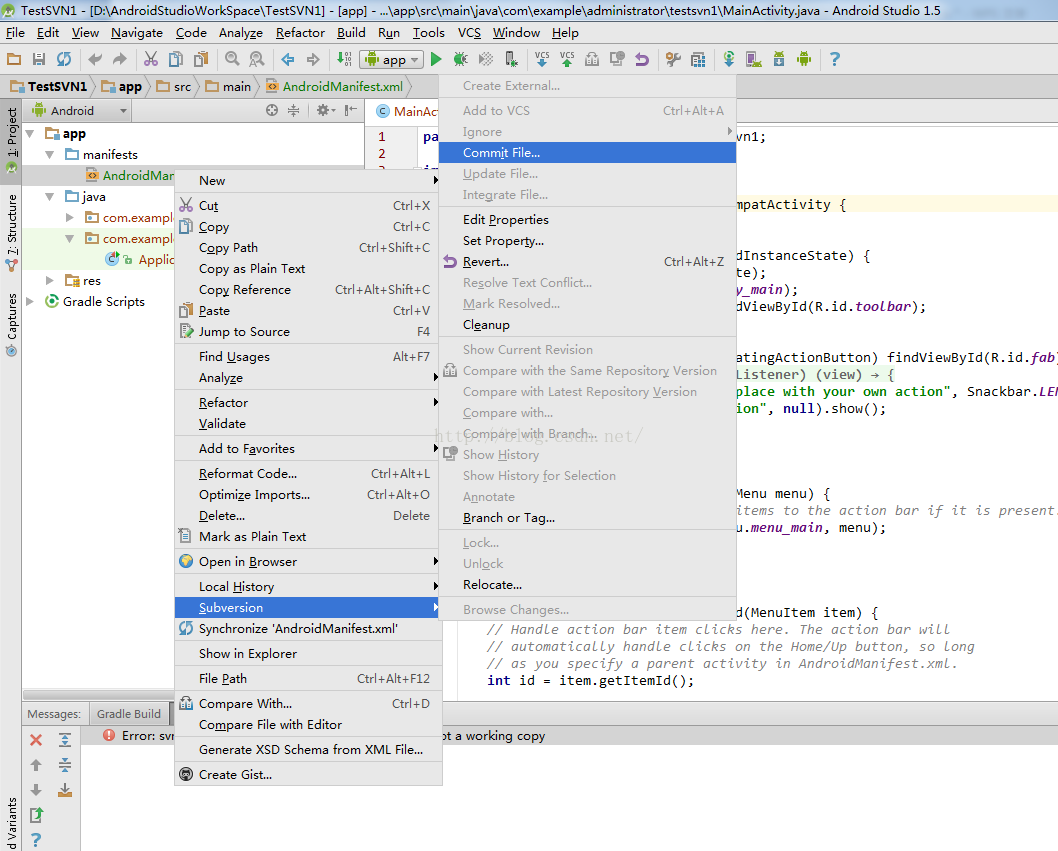
Task: Click the red X icon in Messages panel
Action: pyautogui.click(x=36, y=740)
